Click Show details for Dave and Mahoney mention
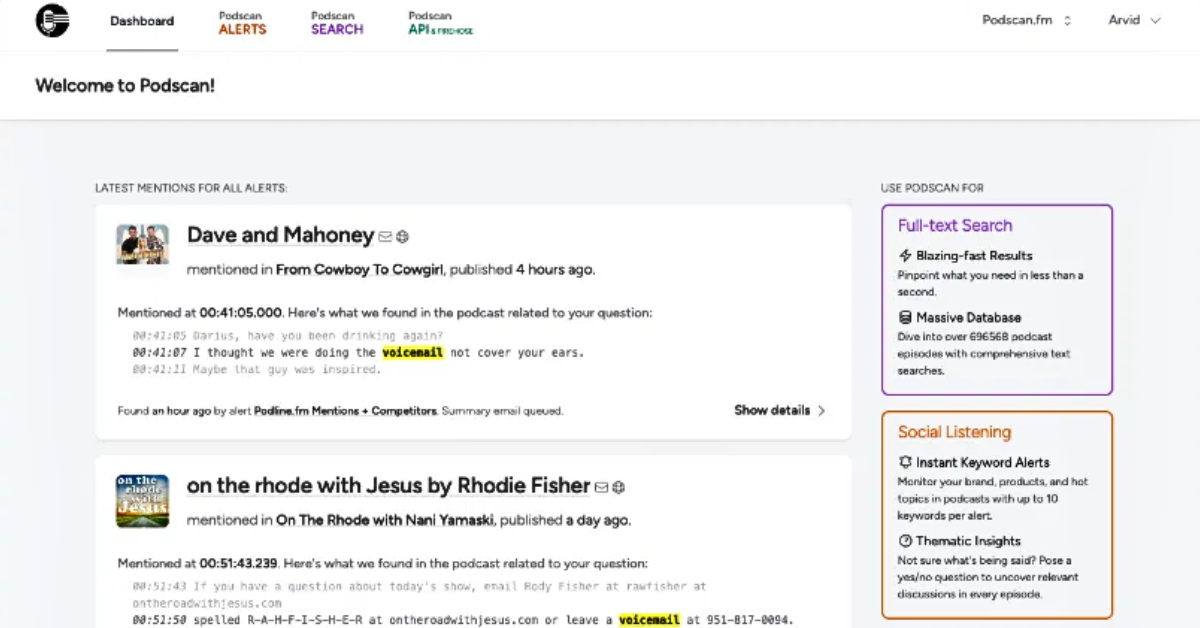This screenshot has width=1200, height=628. tap(779, 410)
